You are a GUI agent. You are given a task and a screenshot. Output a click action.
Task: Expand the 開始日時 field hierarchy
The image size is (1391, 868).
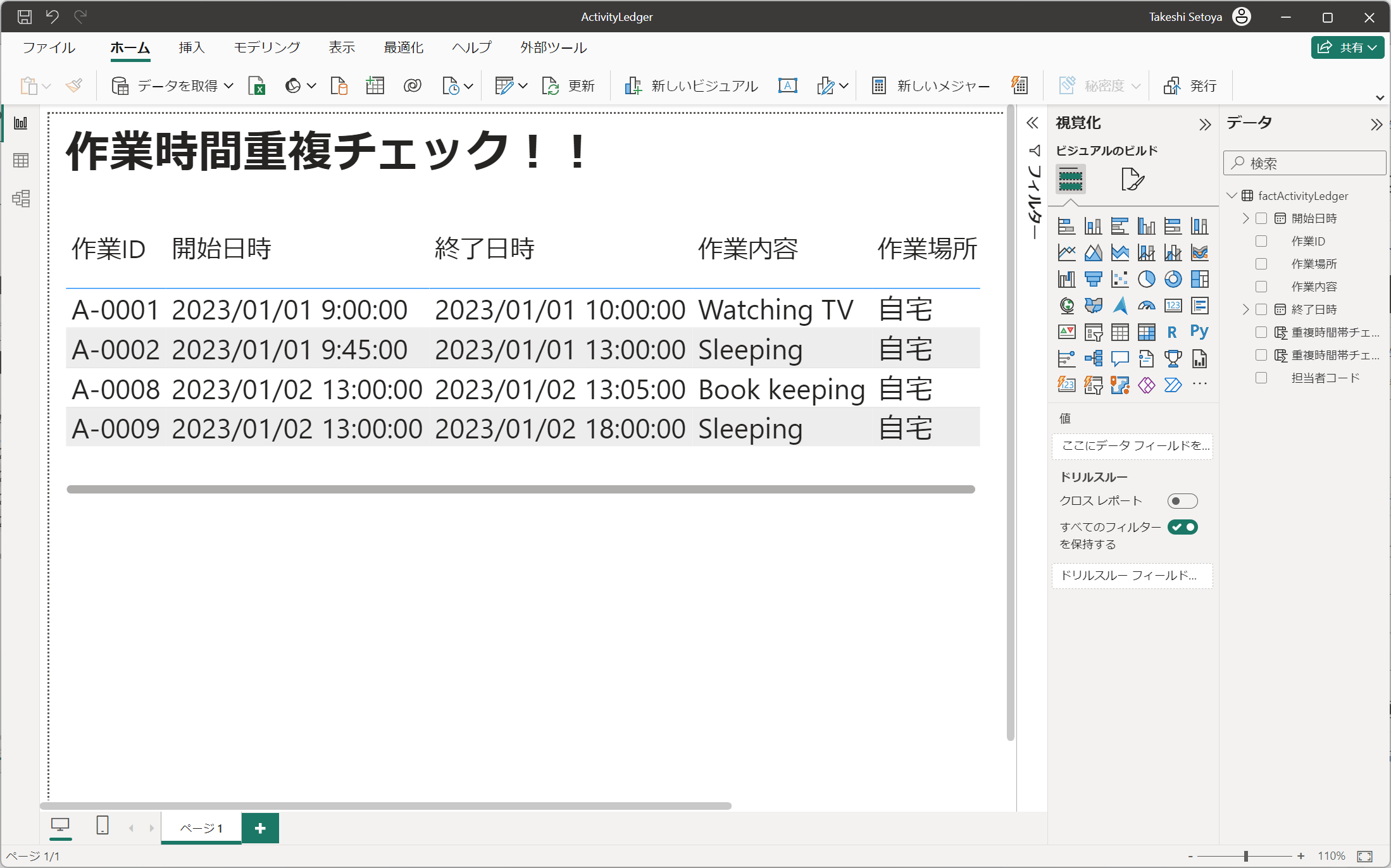[x=1245, y=218]
